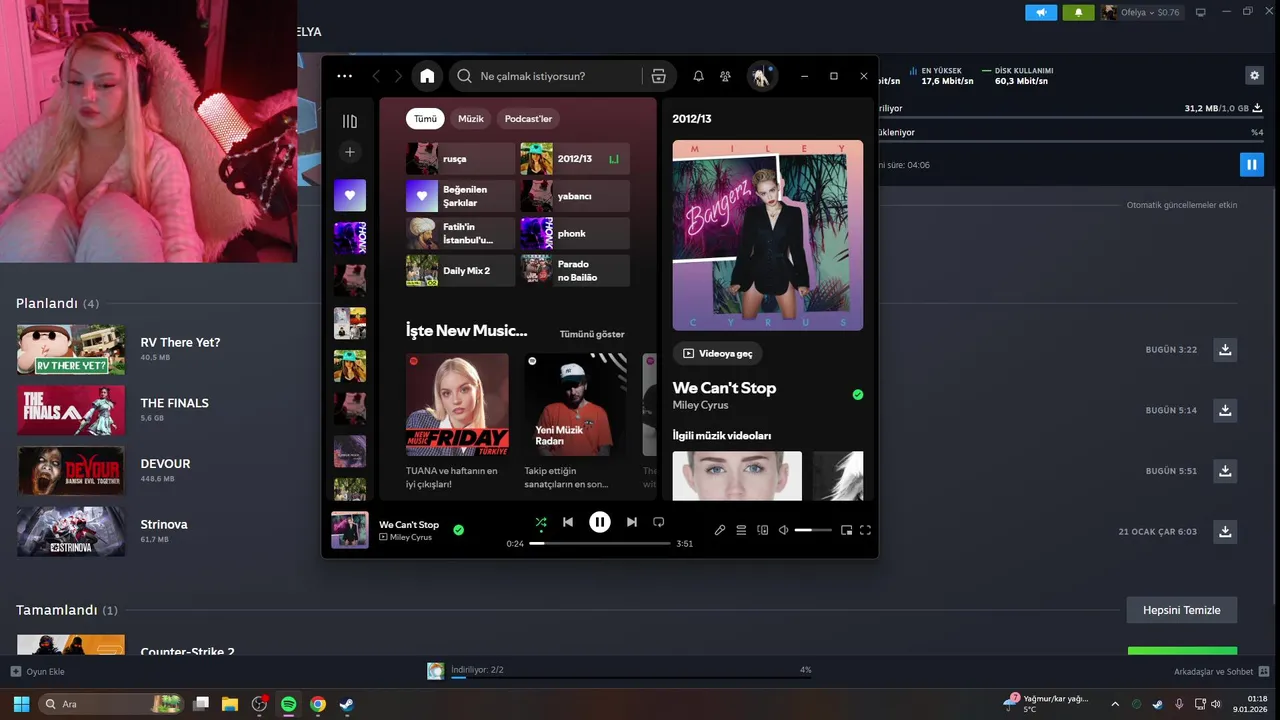The width and height of the screenshot is (1280, 720).
Task: Toggle repeat mode in player
Action: pyautogui.click(x=659, y=522)
